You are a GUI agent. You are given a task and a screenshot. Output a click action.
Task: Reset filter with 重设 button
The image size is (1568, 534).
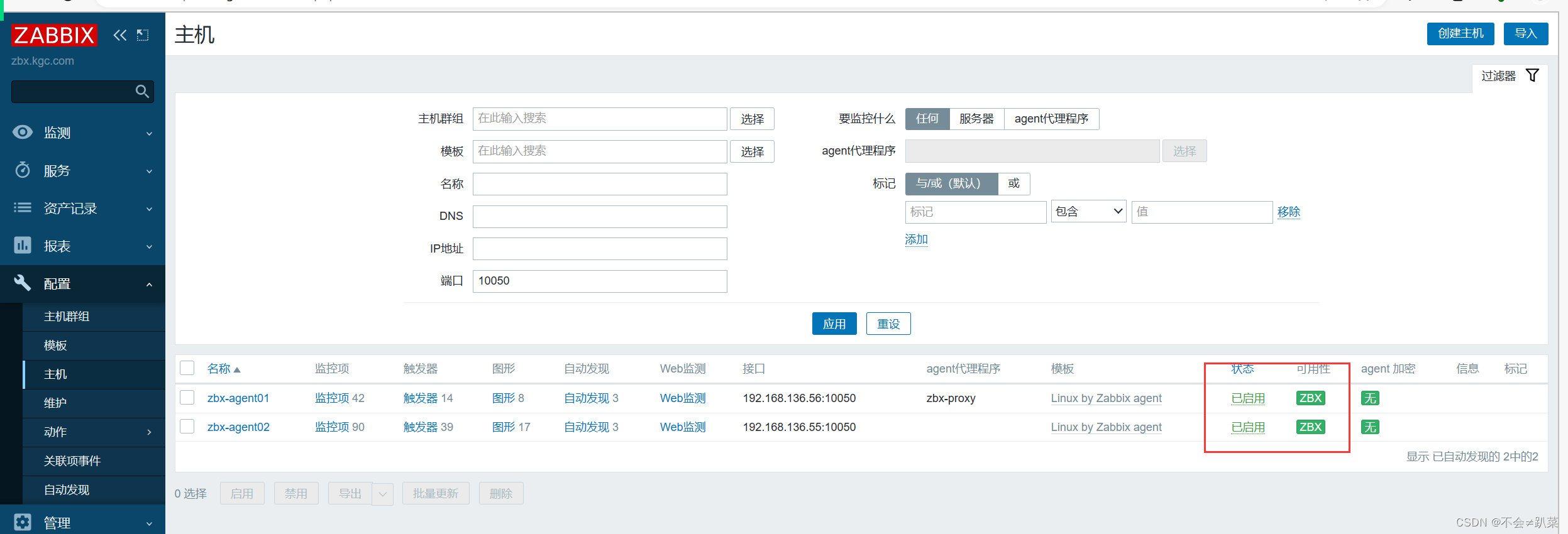(x=888, y=324)
